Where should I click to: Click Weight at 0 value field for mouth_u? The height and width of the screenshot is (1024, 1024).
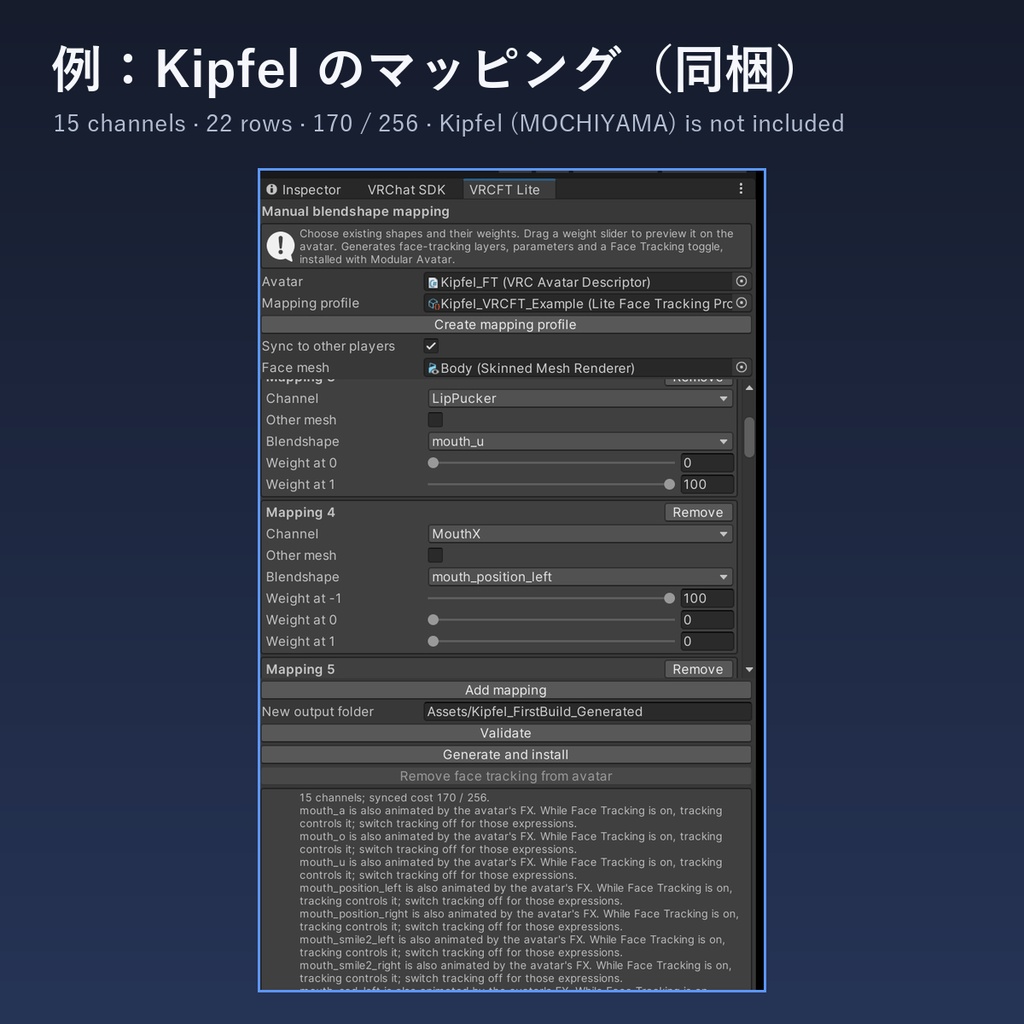(707, 463)
